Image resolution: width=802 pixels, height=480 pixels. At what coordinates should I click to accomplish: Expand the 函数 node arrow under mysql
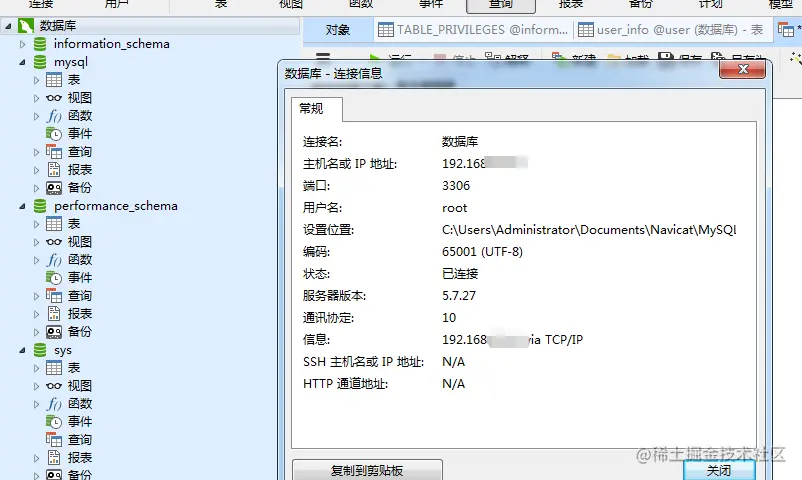pos(36,116)
